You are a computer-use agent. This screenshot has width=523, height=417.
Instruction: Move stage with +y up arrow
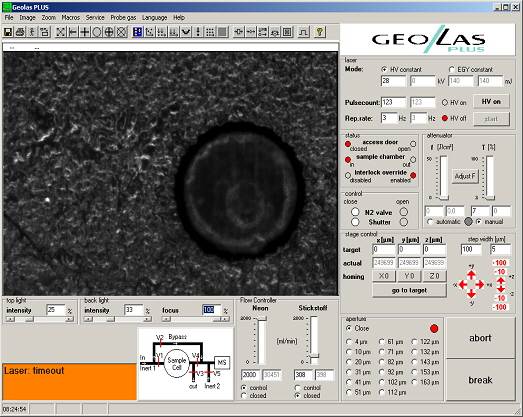(471, 275)
